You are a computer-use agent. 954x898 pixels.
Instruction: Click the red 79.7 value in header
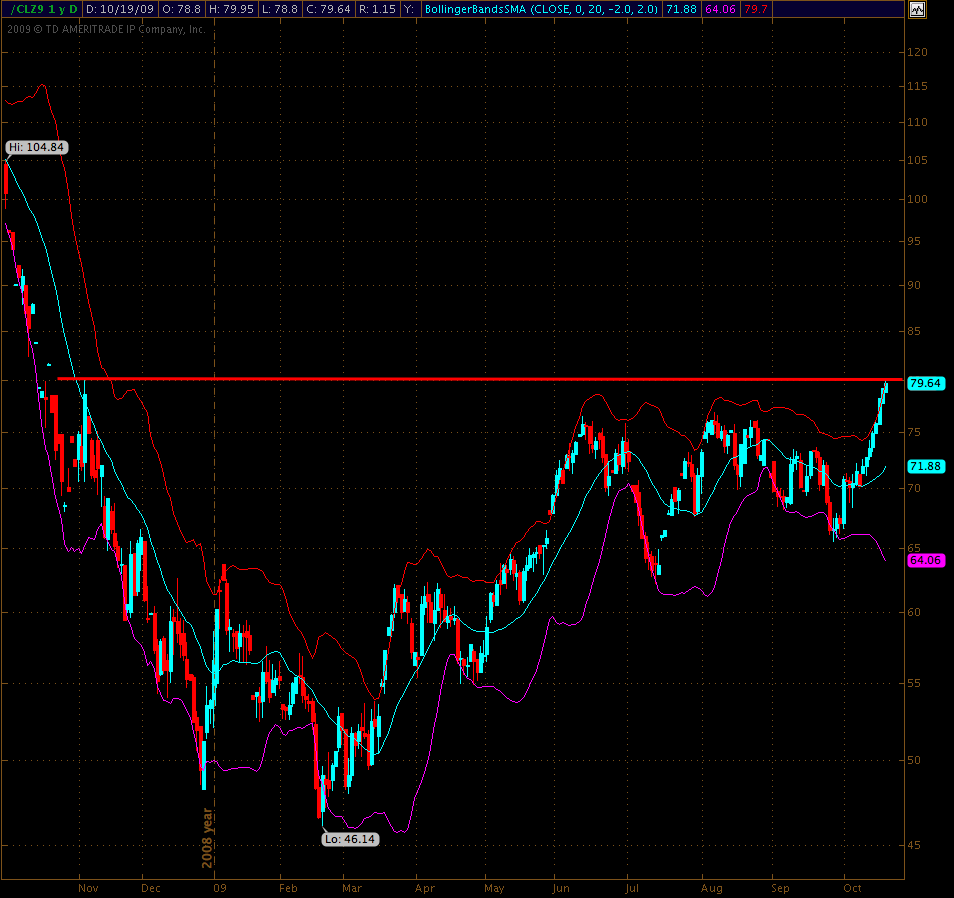tap(756, 9)
